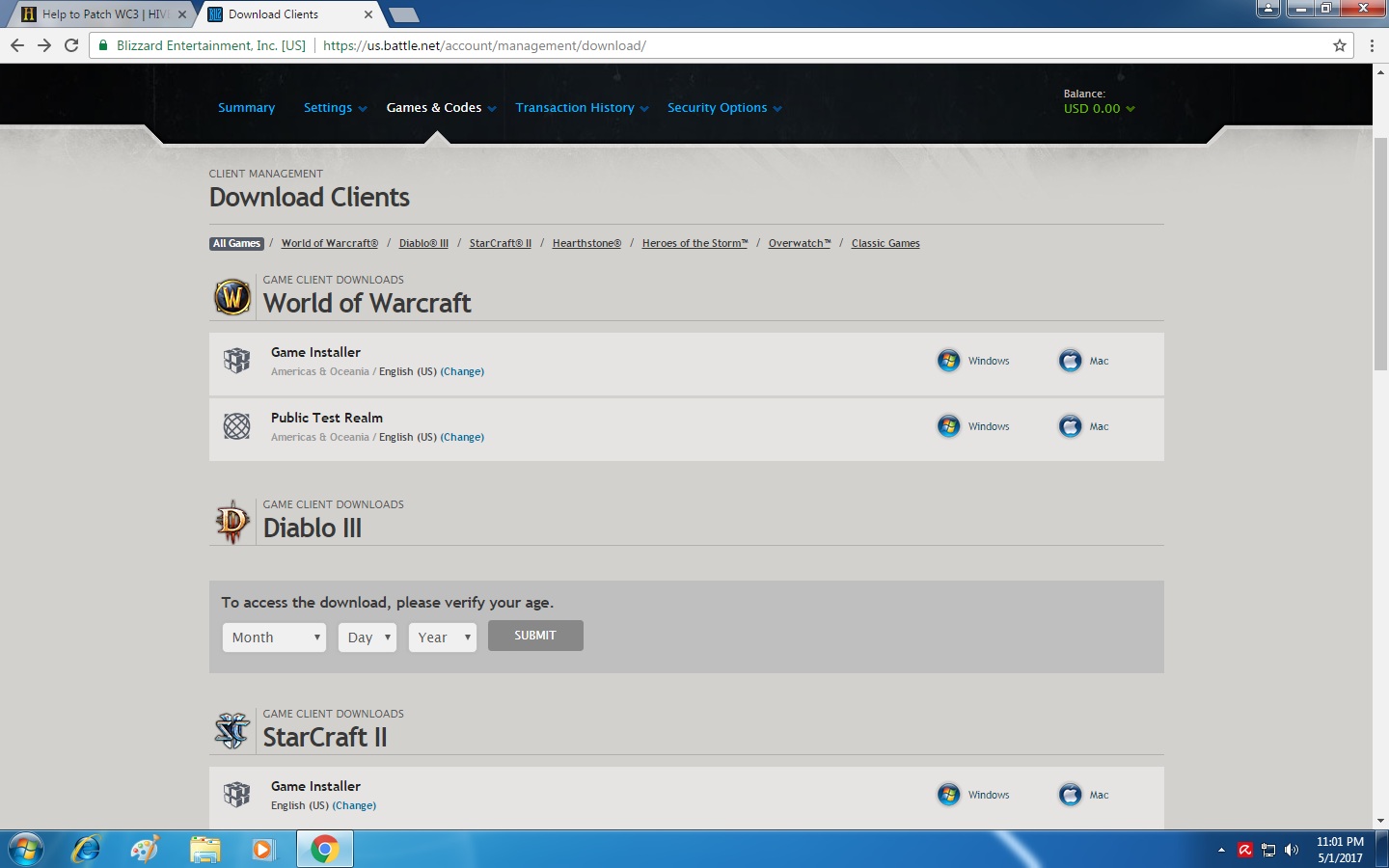Click the WoW Game Installer box icon
The height and width of the screenshot is (868, 1389).
(x=237, y=361)
